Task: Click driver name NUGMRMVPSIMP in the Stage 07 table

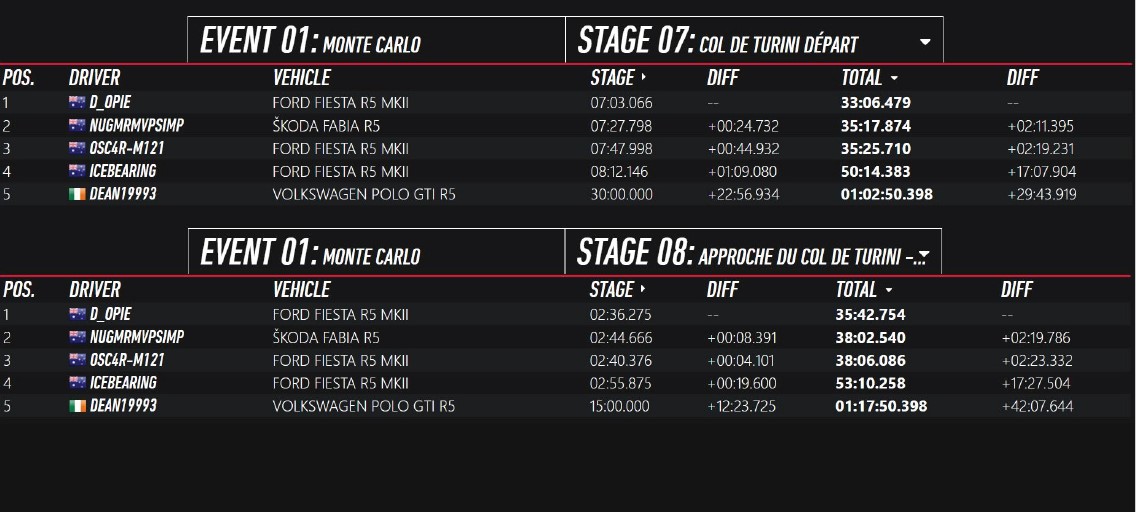Action: coord(136,126)
